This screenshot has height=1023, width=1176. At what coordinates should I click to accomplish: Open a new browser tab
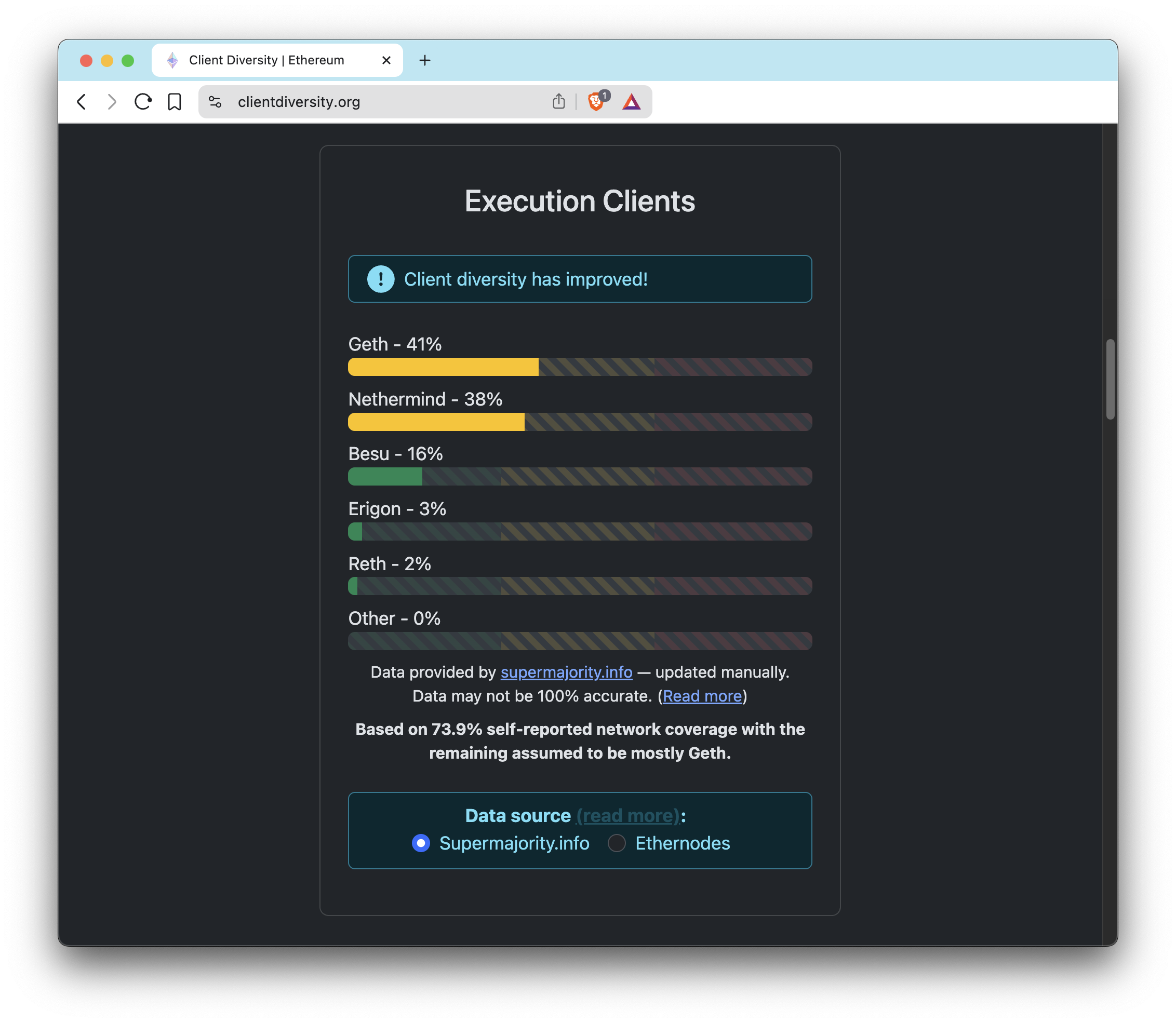tap(425, 60)
